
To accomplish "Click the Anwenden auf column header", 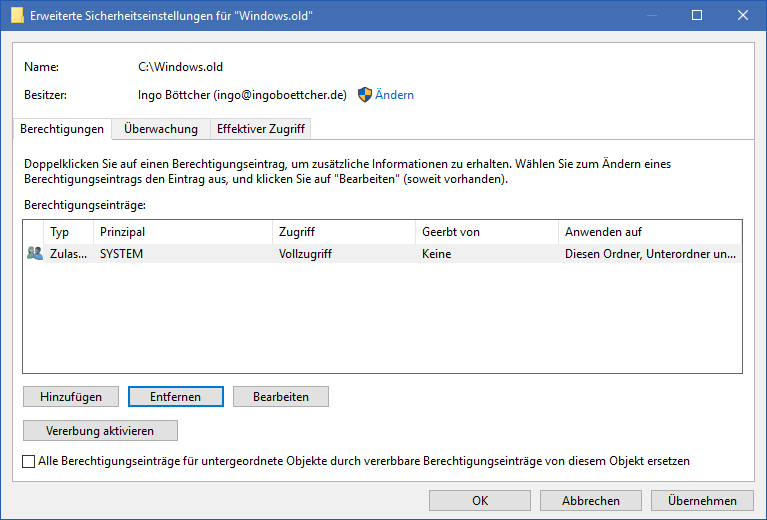I will (x=650, y=232).
